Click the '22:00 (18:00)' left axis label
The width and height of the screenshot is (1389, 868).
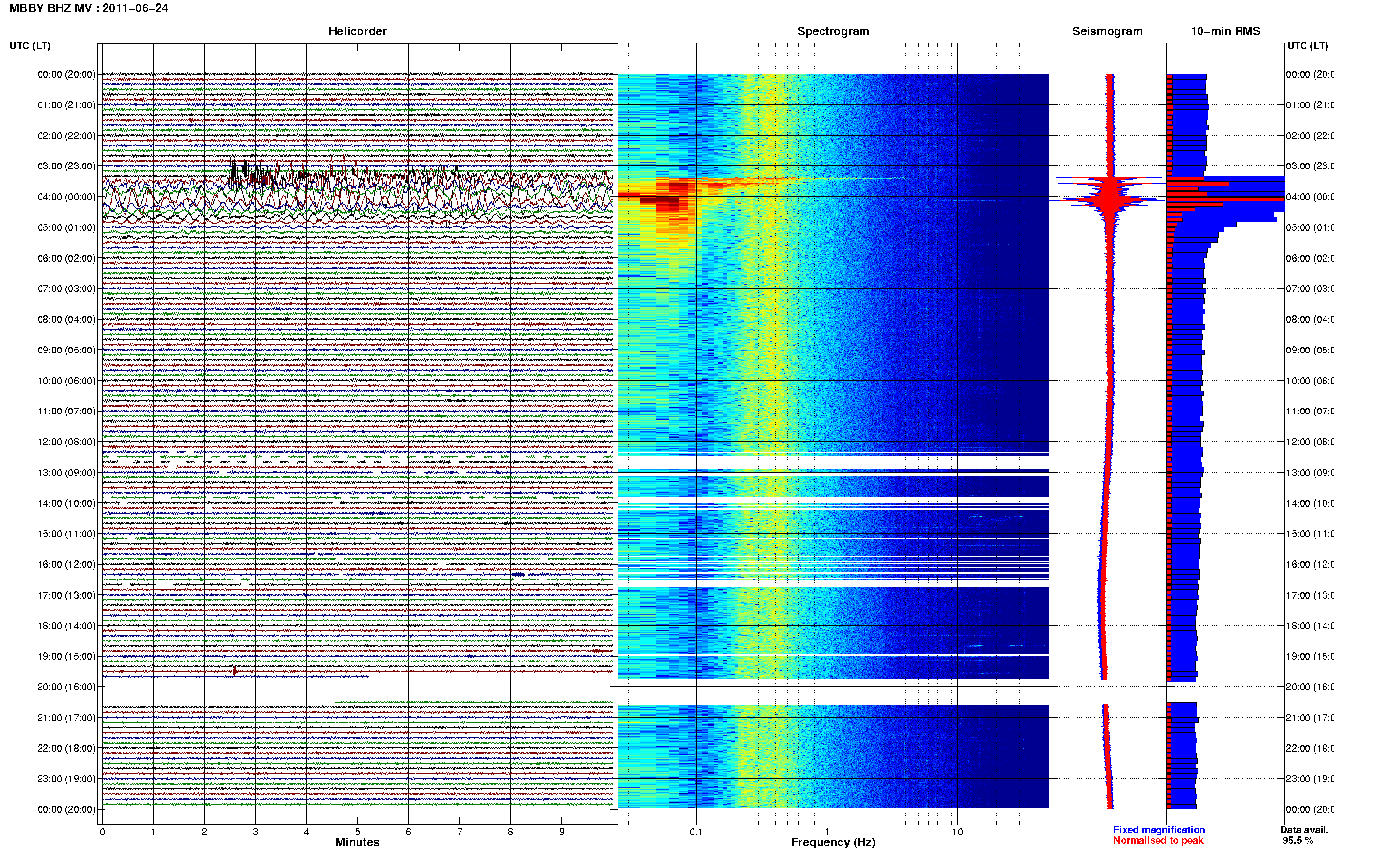coord(66,748)
